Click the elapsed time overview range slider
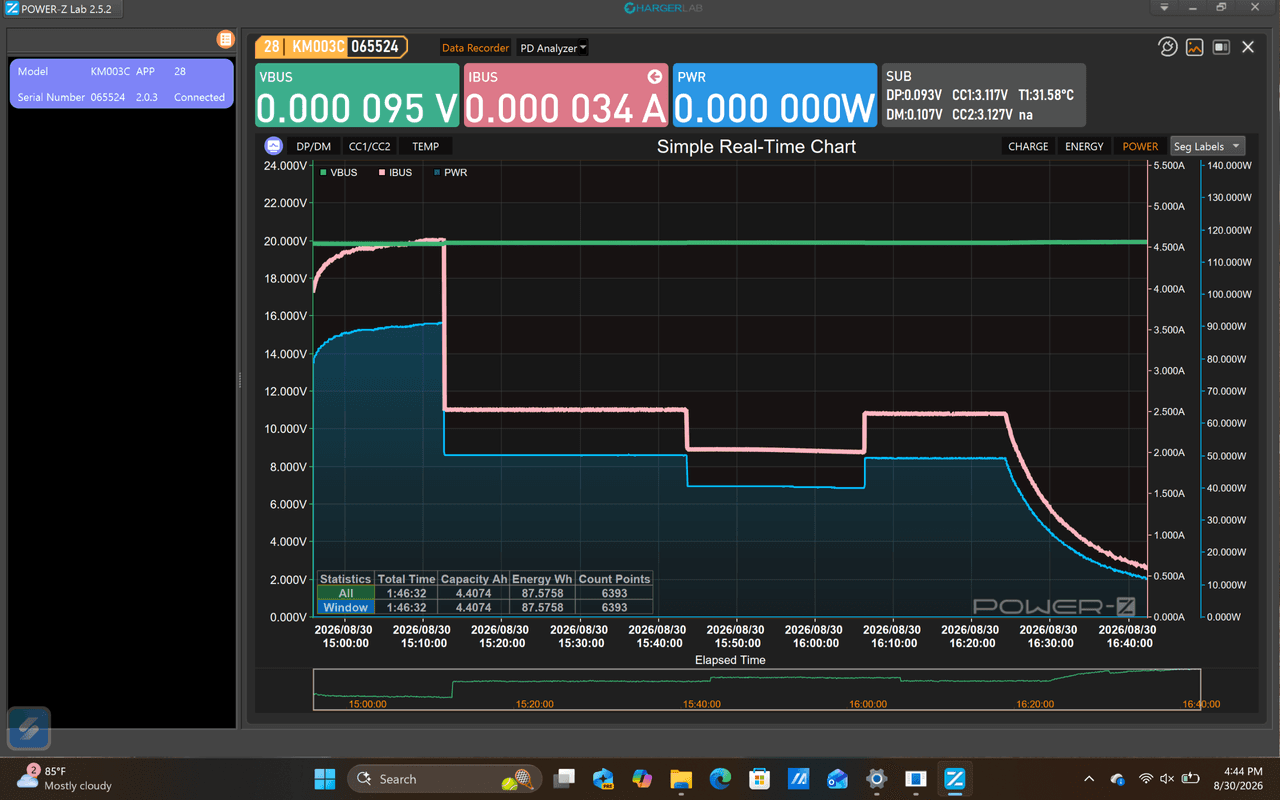 [757, 689]
